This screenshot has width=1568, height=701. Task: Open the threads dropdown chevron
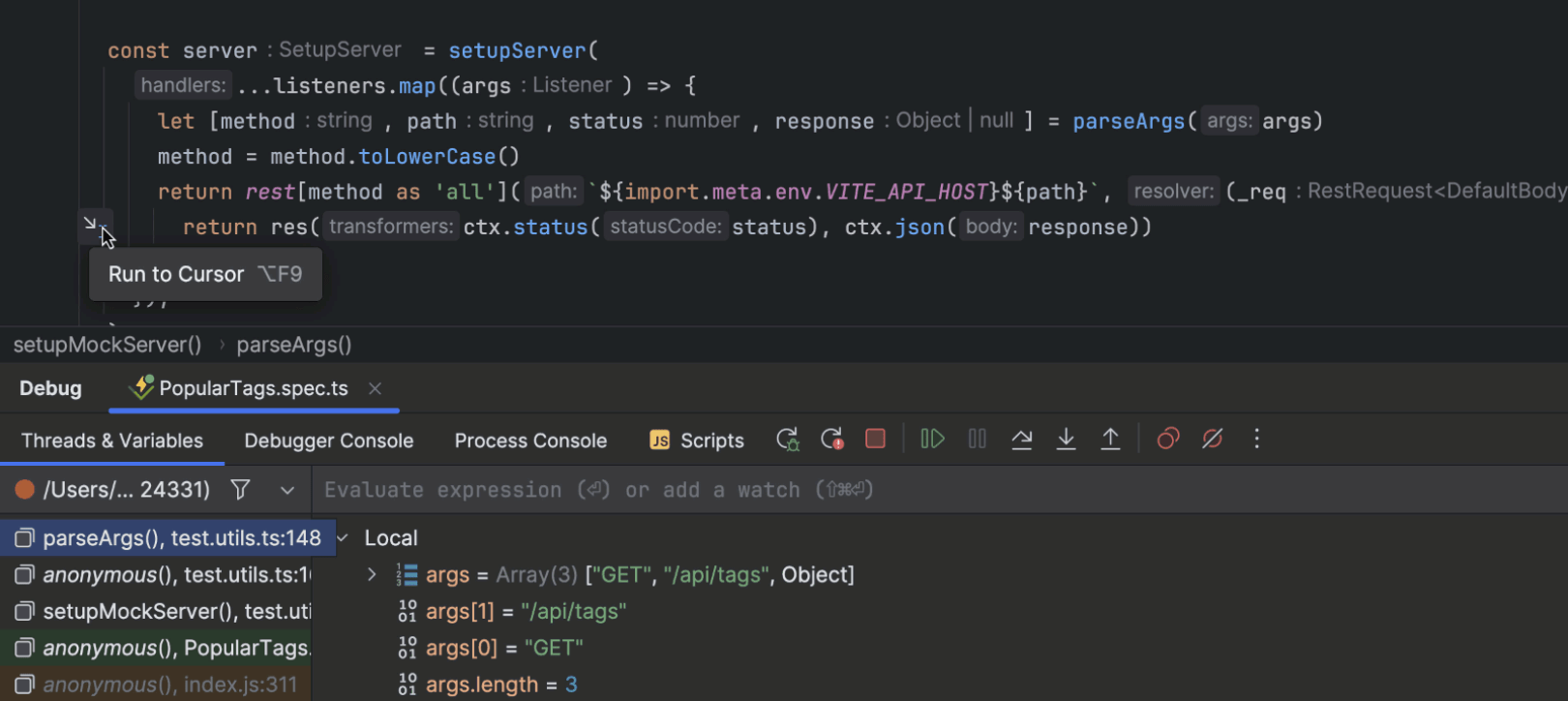[287, 490]
